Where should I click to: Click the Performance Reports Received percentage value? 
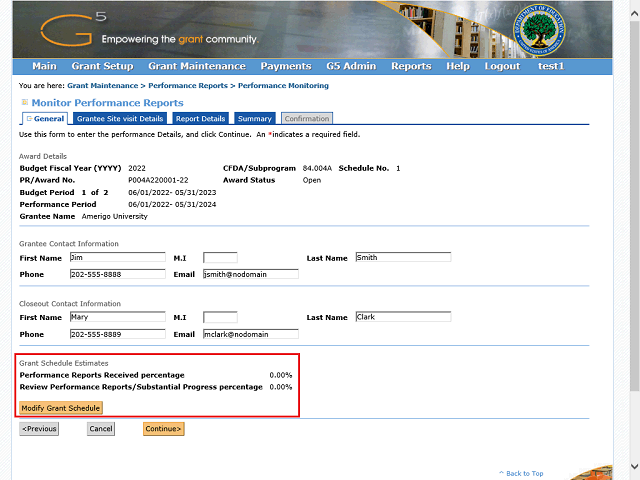click(281, 375)
